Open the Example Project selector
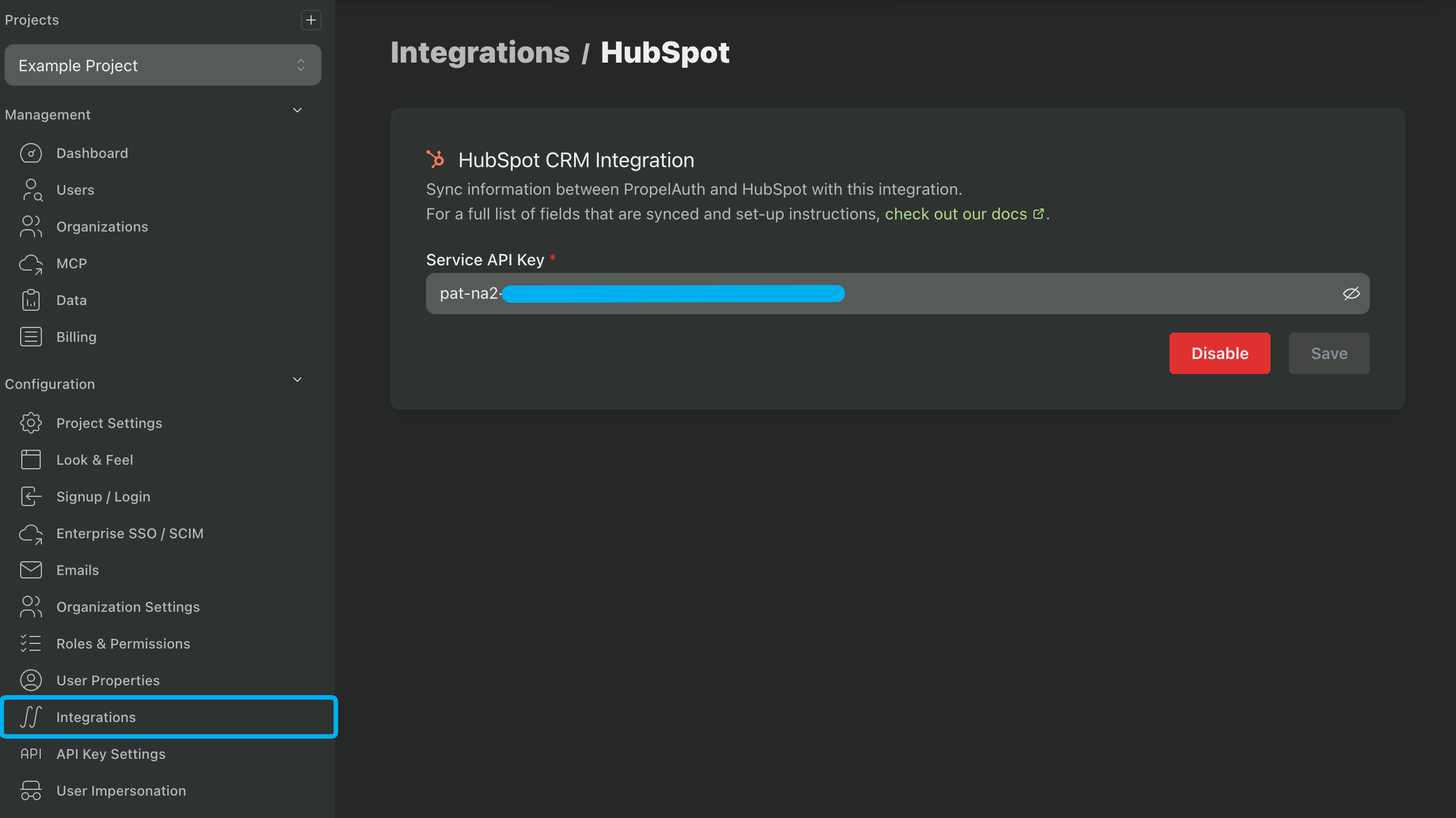Viewport: 1456px width, 818px height. tap(163, 65)
